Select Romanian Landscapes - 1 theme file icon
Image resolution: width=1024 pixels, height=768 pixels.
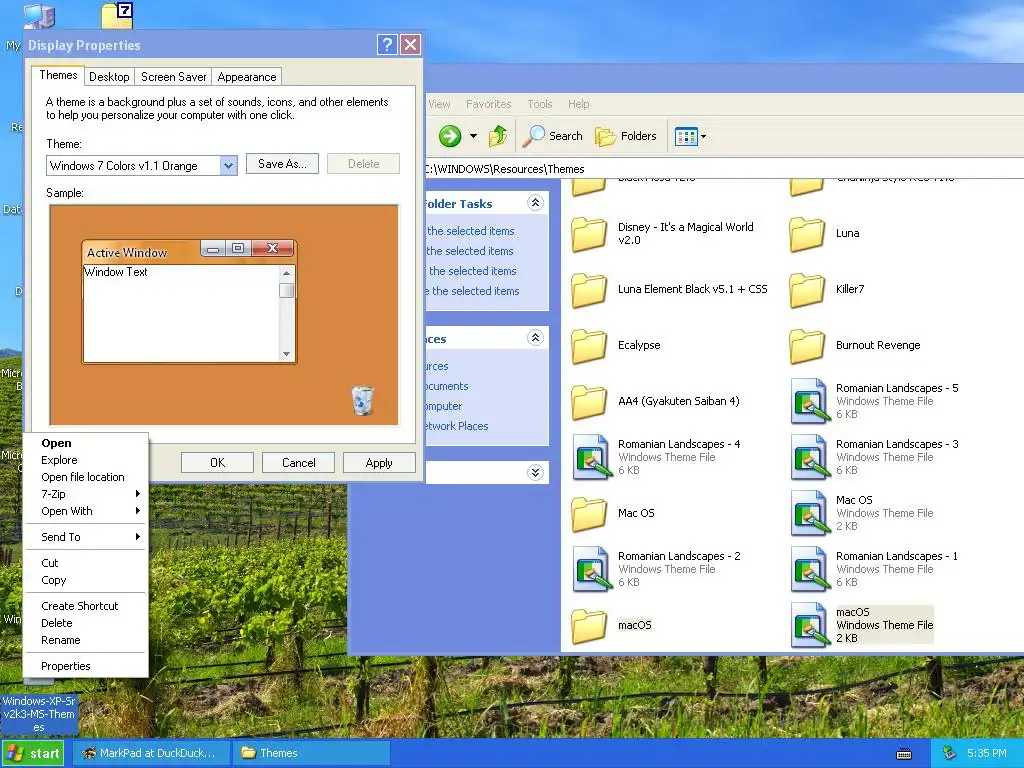point(809,569)
